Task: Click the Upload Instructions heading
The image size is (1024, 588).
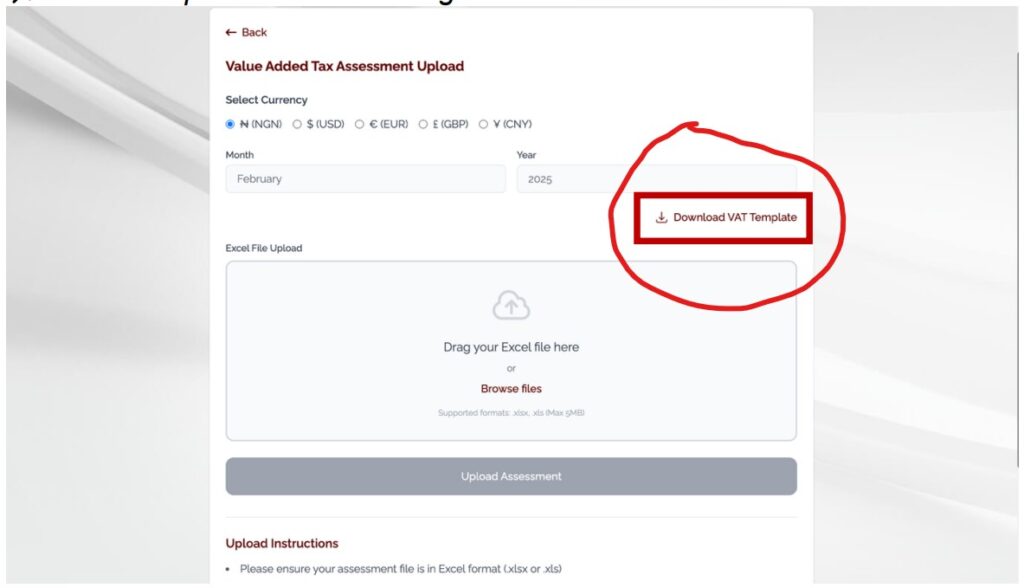Action: coord(282,544)
